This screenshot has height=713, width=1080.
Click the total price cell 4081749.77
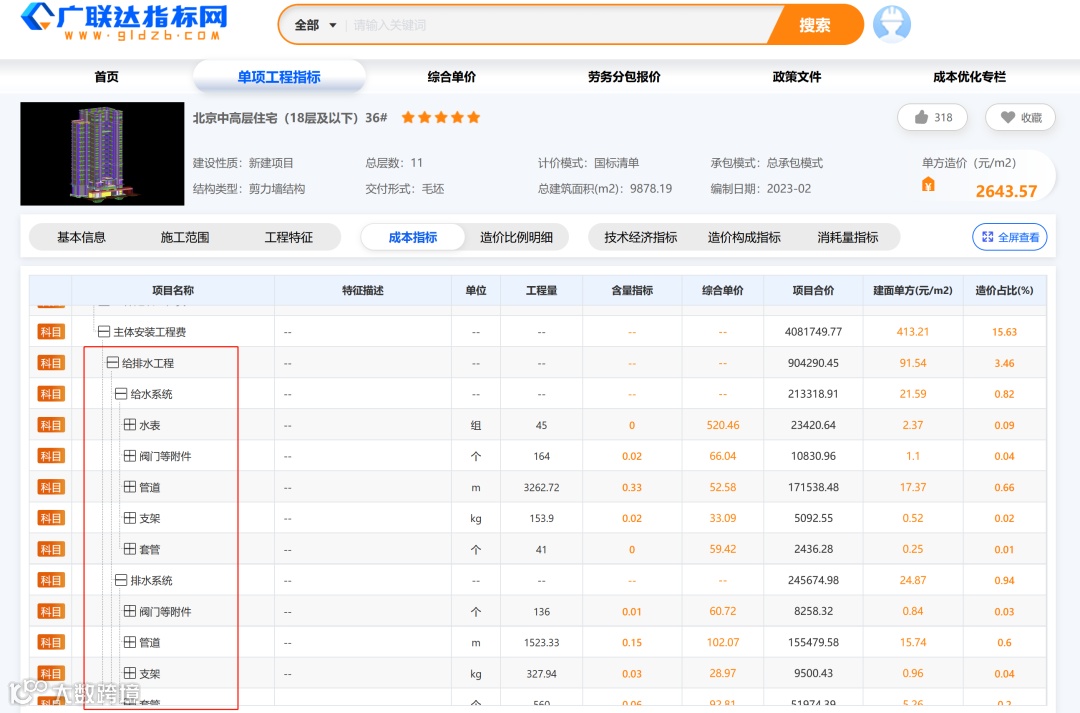point(813,332)
